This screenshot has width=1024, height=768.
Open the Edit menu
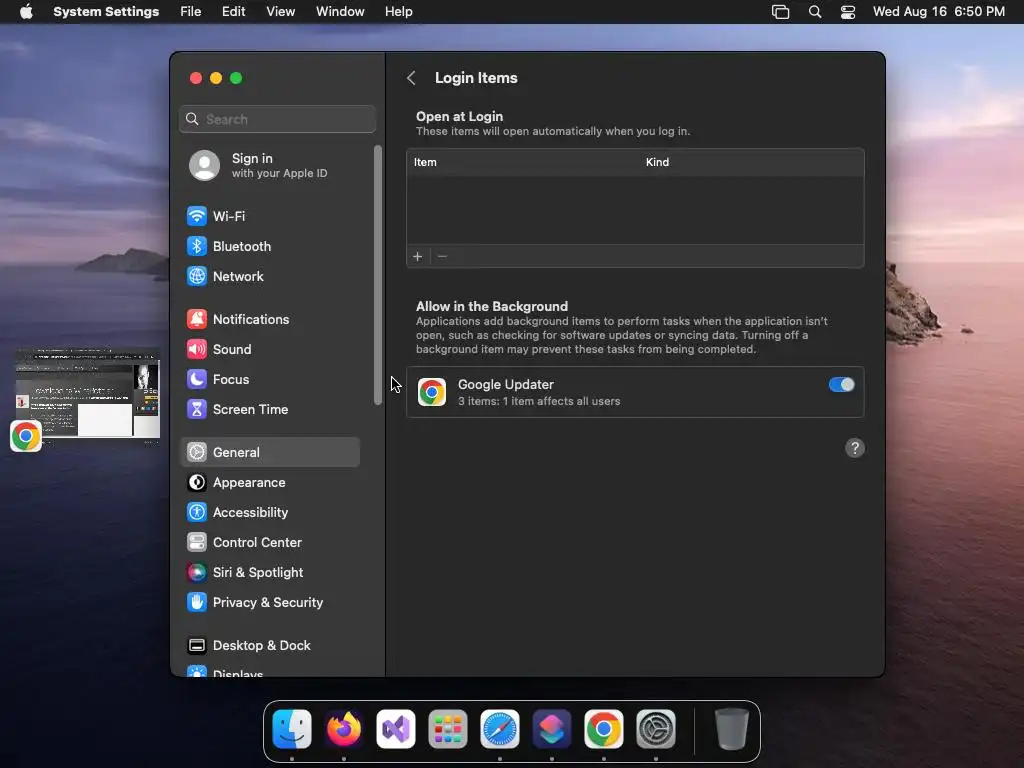pyautogui.click(x=233, y=12)
